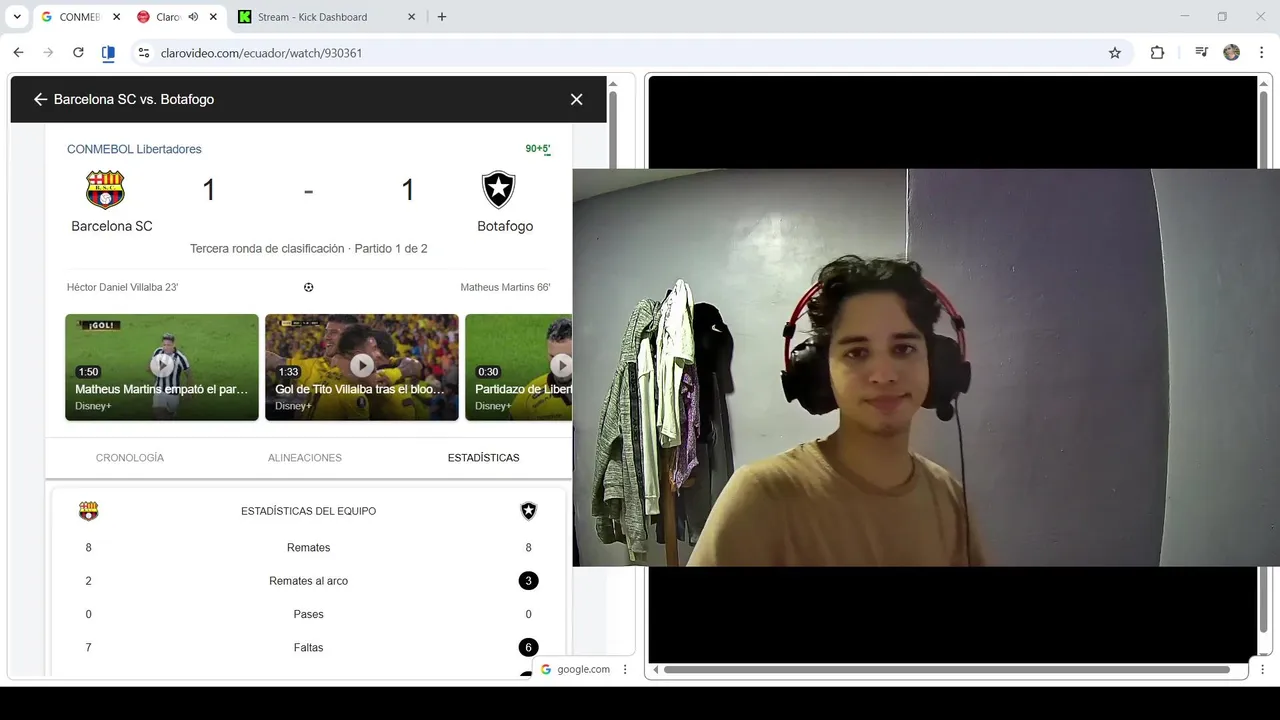Viewport: 1280px width, 720px height.
Task: Open the tab search dropdown arrow
Action: tap(17, 17)
